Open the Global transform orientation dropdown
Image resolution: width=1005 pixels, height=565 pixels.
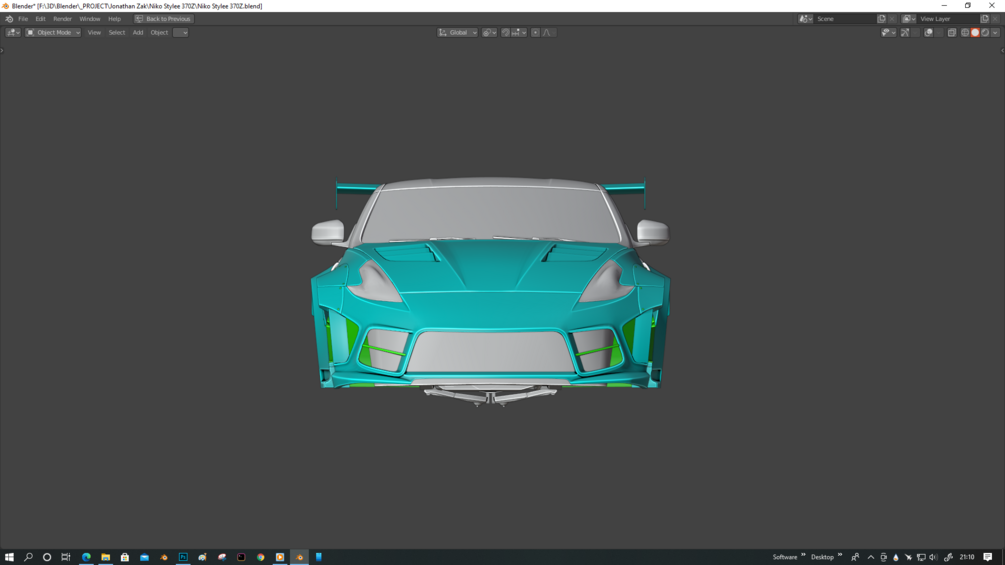pos(458,33)
